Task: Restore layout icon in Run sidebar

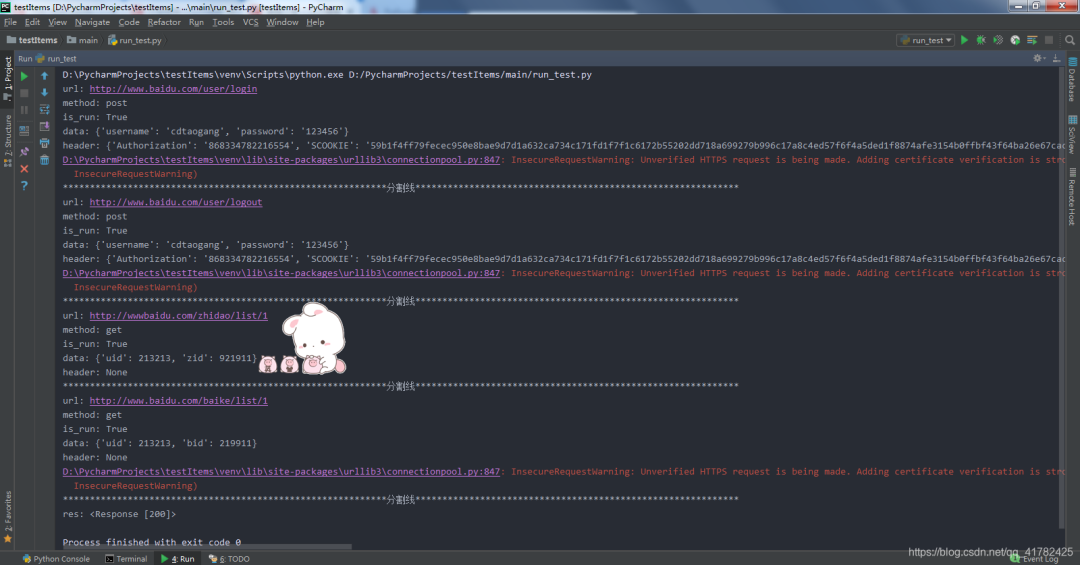Action: point(24,131)
